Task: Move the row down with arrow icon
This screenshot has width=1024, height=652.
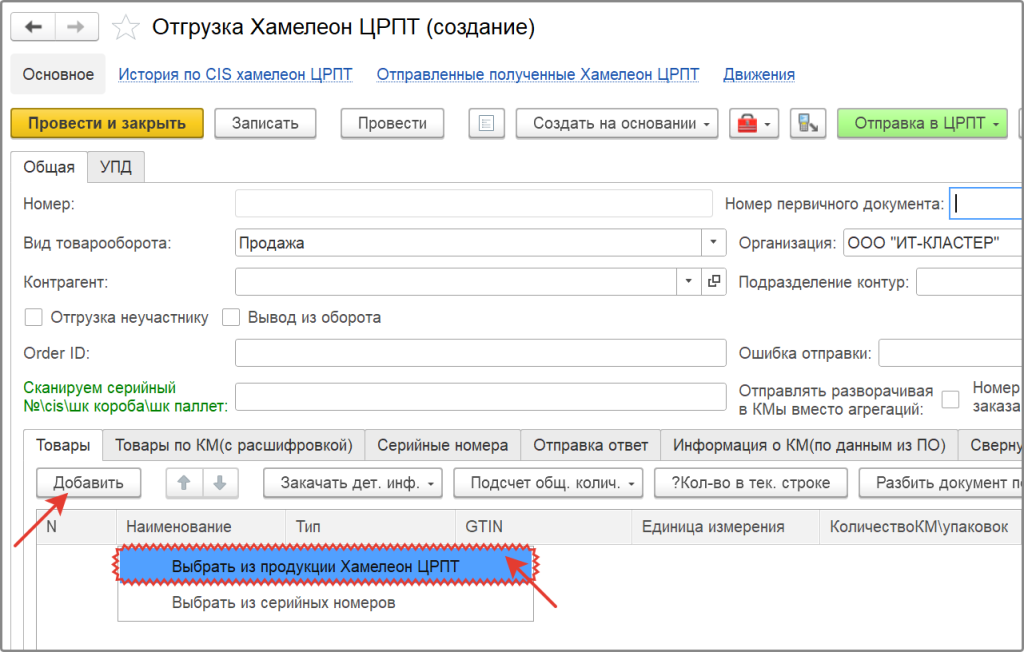Action: pos(220,483)
